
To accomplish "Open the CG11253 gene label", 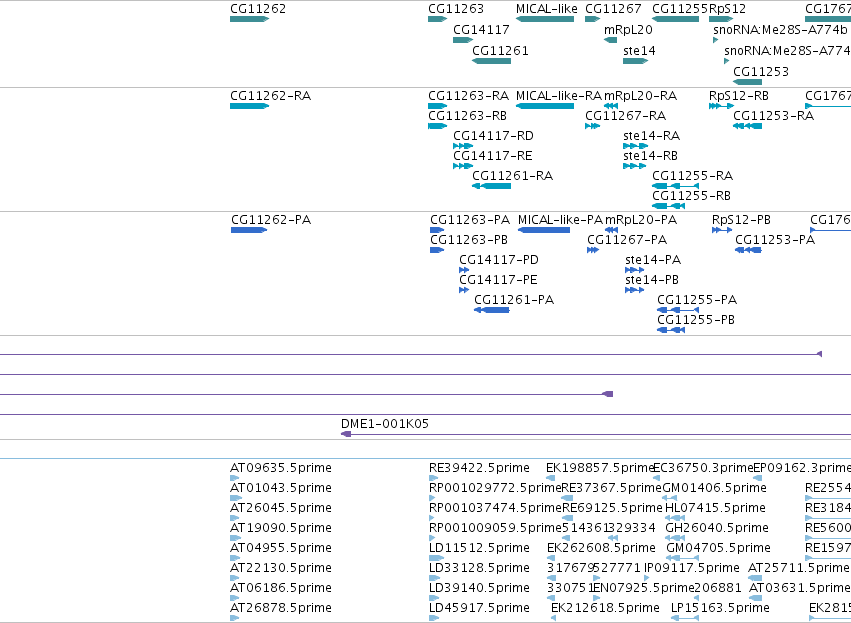I will [x=761, y=72].
